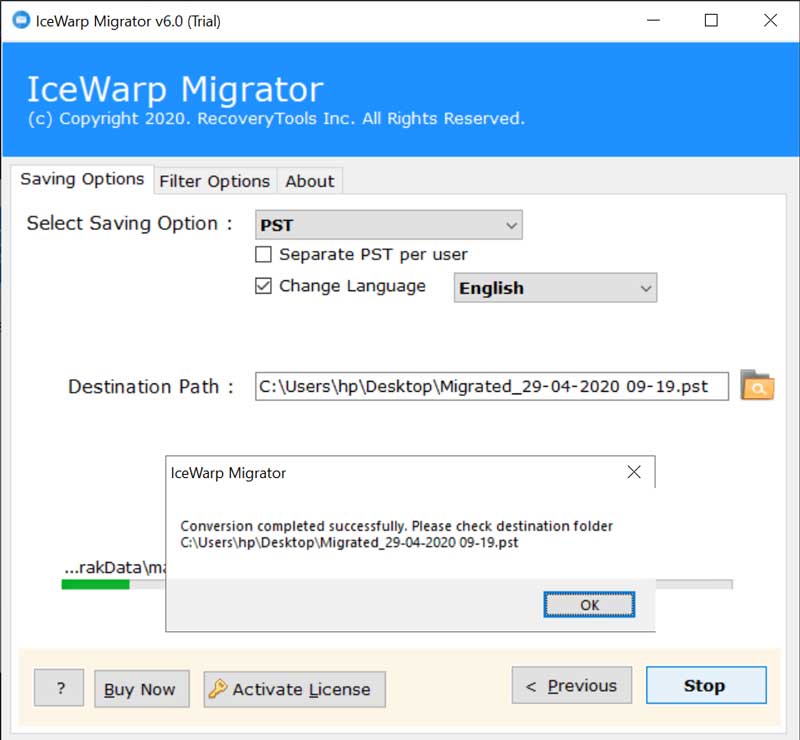Click the Activate License button
800x740 pixels.
(x=294, y=689)
